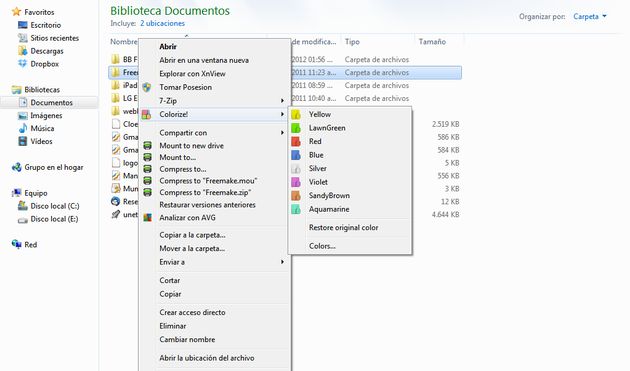
Task: Select Mover a la carpeta...
Action: click(x=192, y=248)
